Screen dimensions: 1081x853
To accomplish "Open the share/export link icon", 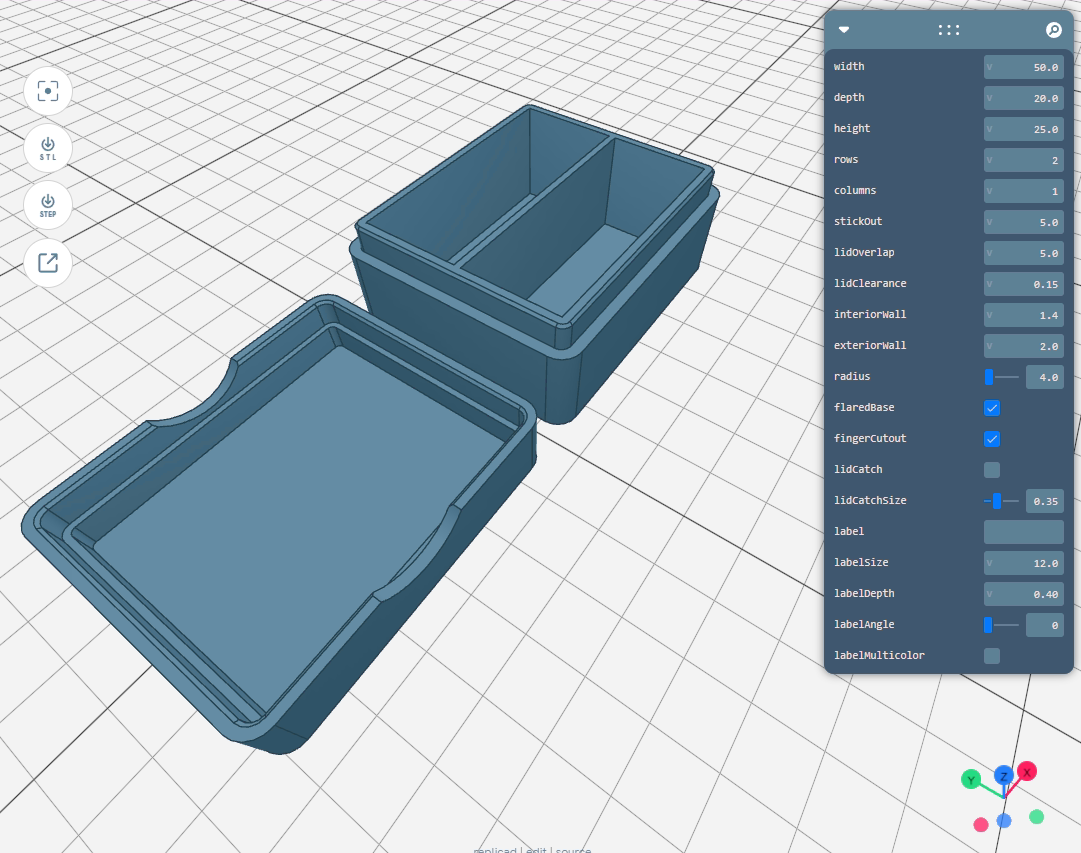I will [x=47, y=262].
